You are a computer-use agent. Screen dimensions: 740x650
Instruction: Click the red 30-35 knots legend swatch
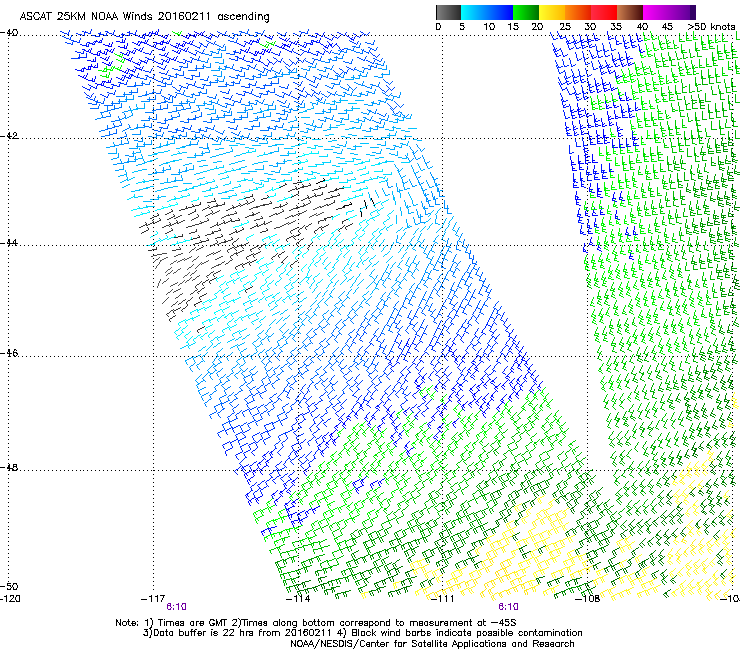point(604,12)
